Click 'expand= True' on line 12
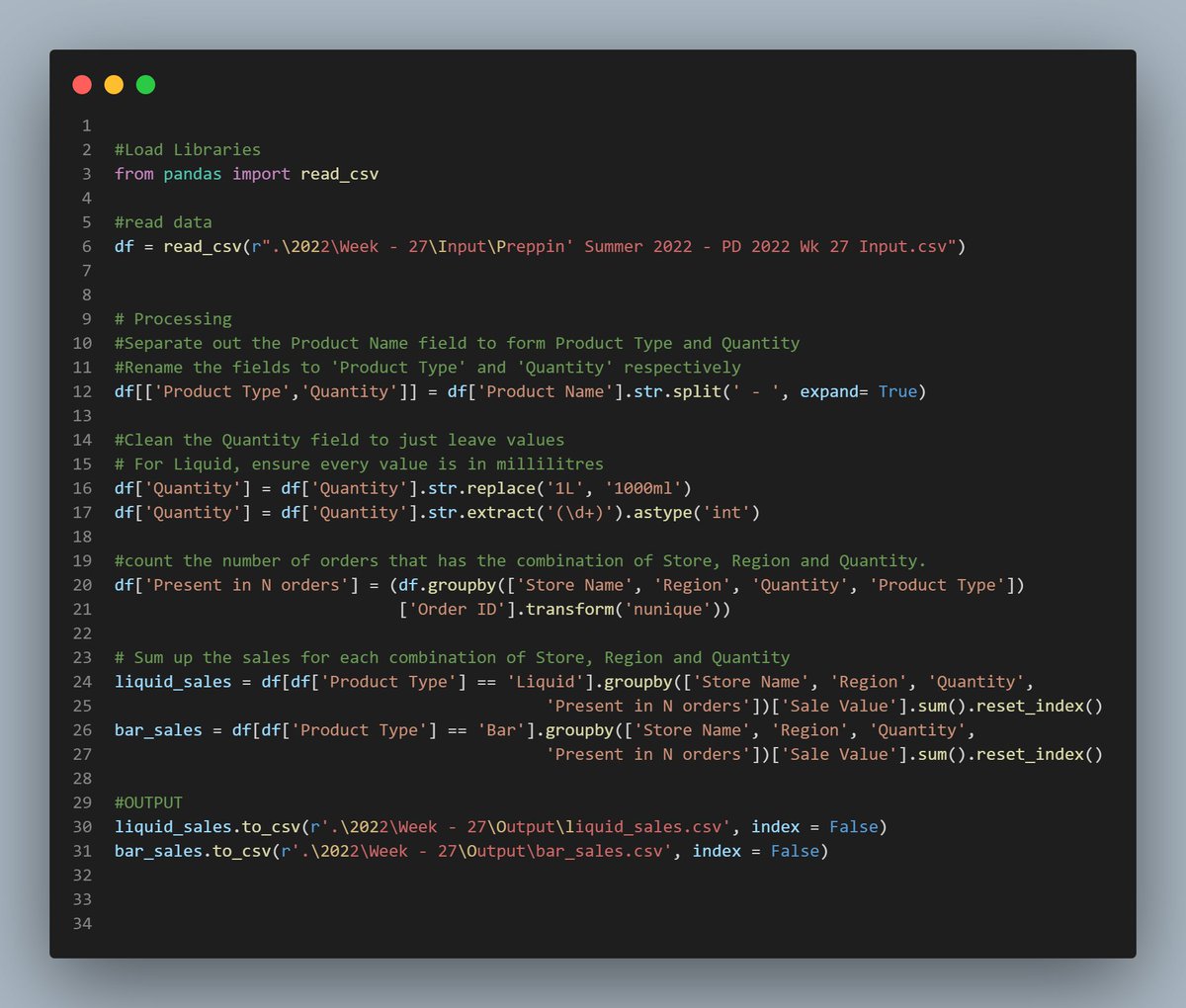The width and height of the screenshot is (1186, 1008). [x=859, y=391]
